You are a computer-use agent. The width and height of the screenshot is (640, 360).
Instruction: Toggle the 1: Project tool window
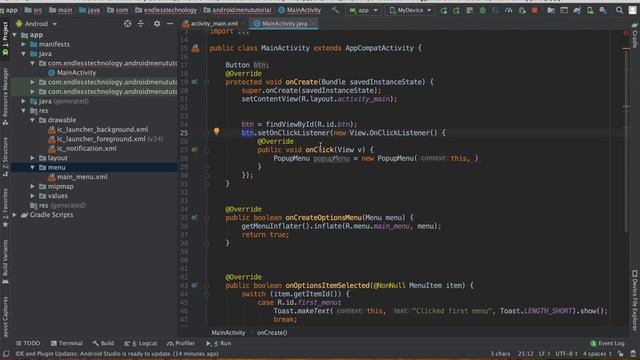coord(5,39)
